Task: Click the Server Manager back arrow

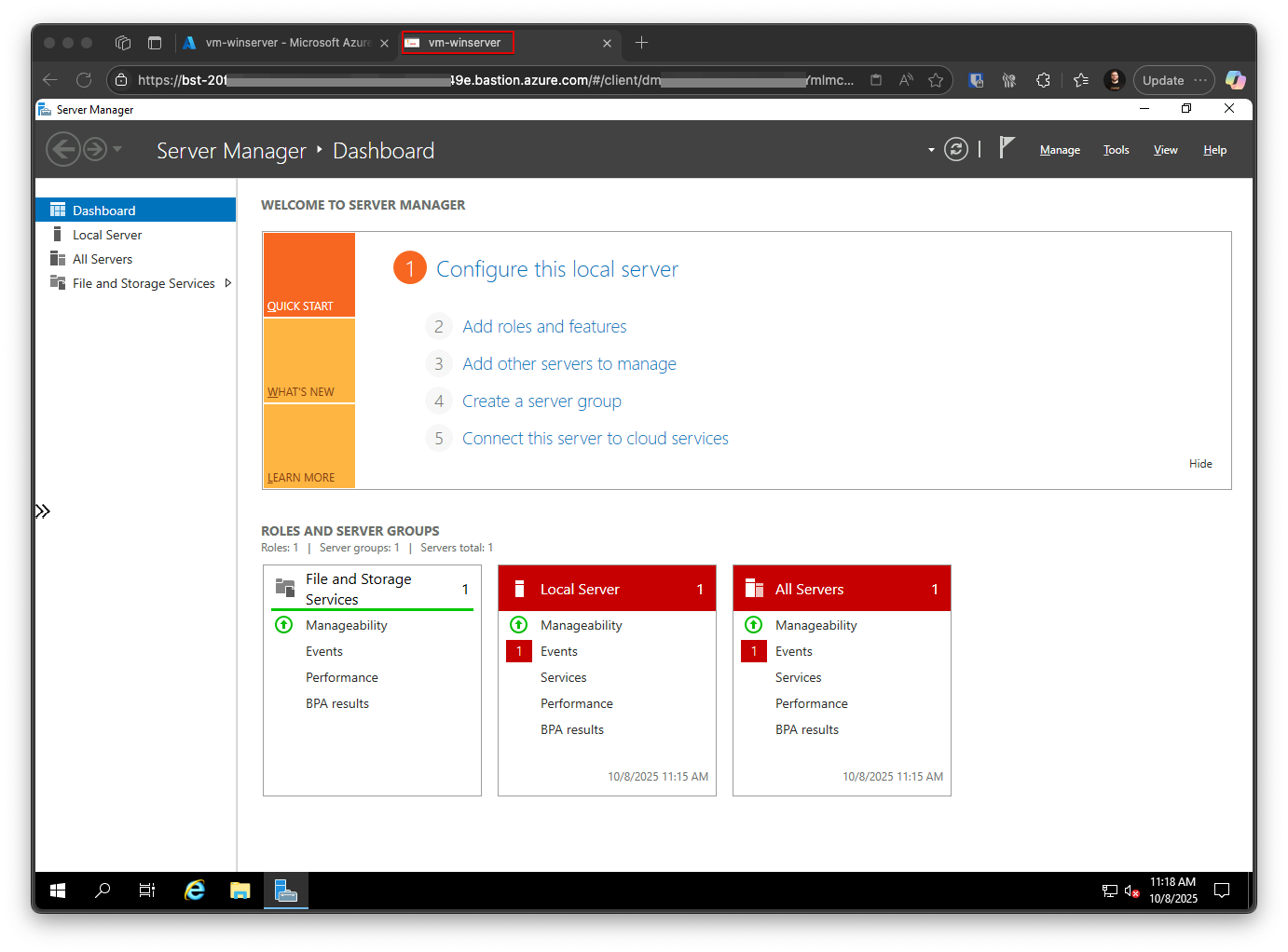Action: coord(63,149)
